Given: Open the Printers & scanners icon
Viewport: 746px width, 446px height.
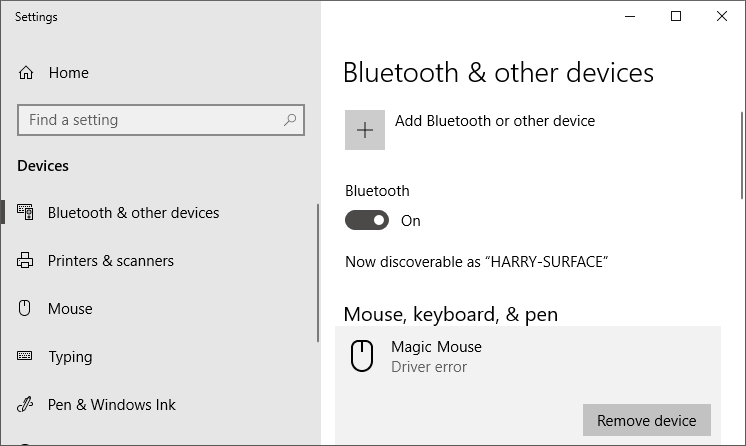Looking at the screenshot, I should (25, 260).
